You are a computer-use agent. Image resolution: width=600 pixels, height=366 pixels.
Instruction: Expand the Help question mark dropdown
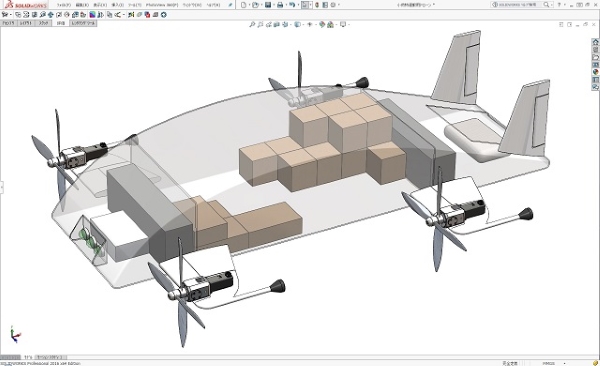[564, 5]
